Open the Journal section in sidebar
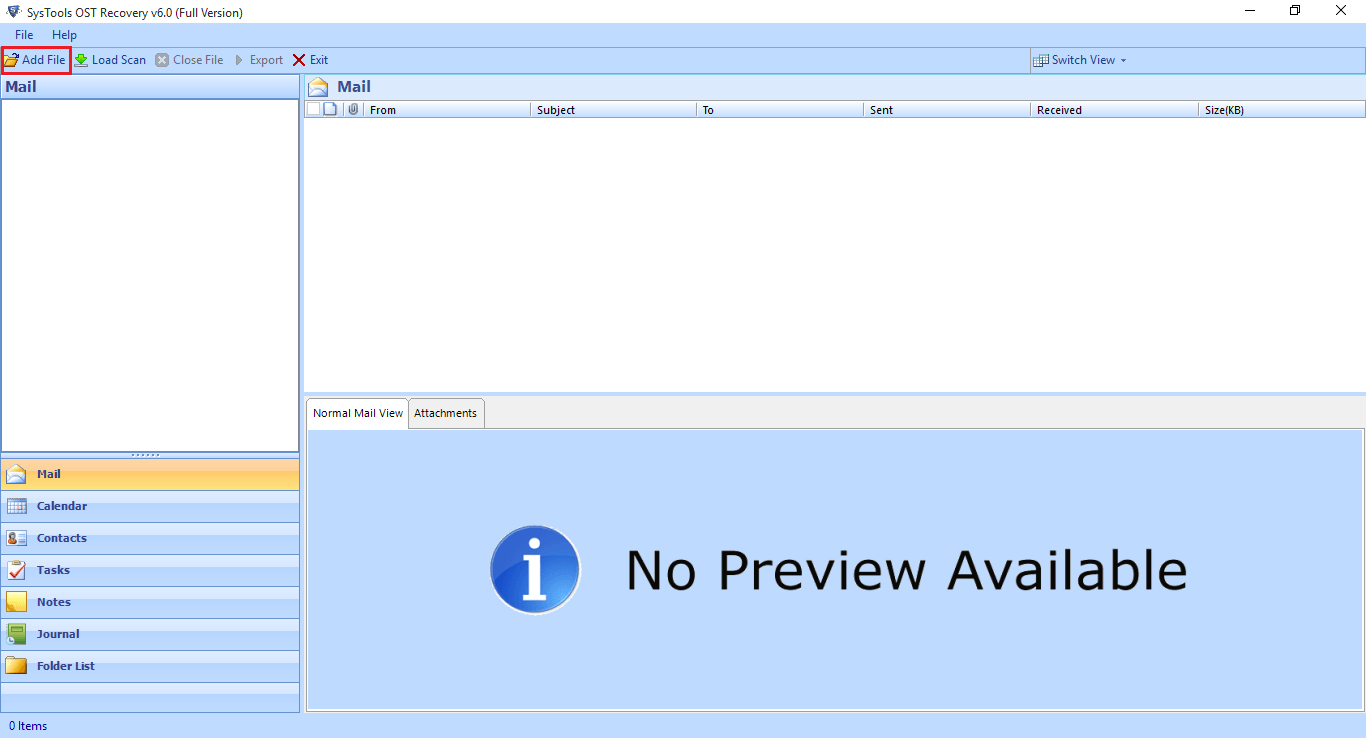Viewport: 1366px width, 738px height. pyautogui.click(x=58, y=634)
